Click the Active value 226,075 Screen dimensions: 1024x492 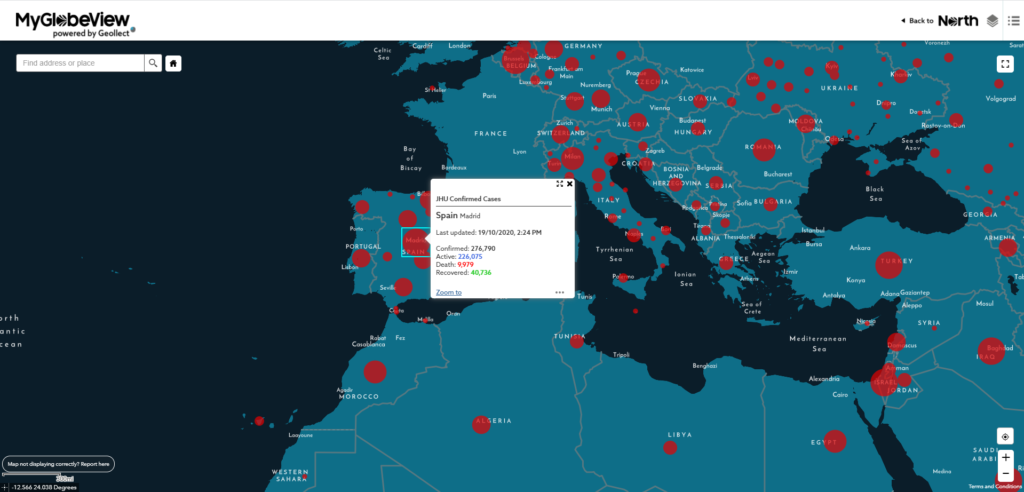(x=470, y=257)
